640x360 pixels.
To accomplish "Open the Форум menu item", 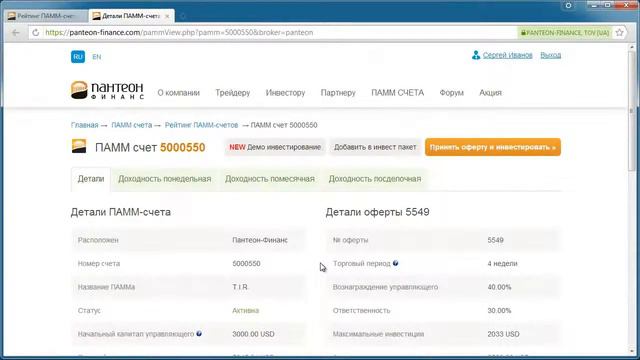I will (451, 93).
